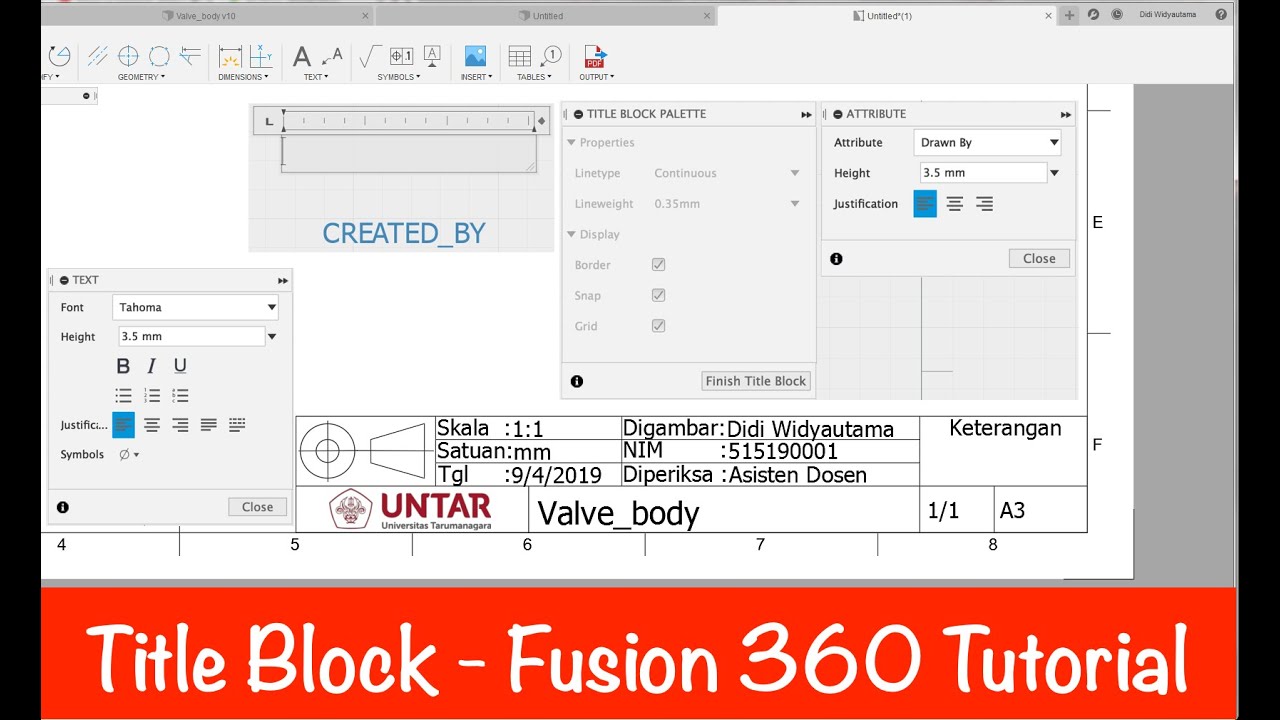
Task: Click the Text panel info icon
Action: 63,507
